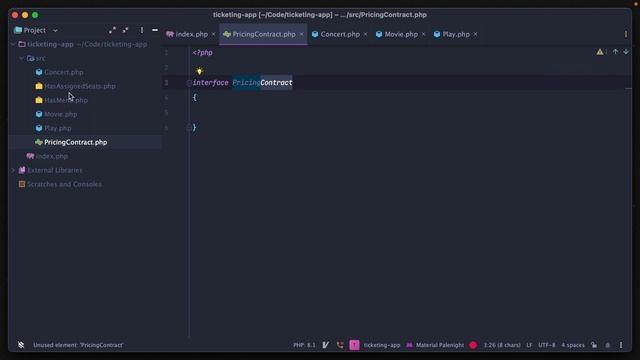This screenshot has width=640, height=360.
Task: Open Material Palenight theme switcher
Action: tap(435, 345)
